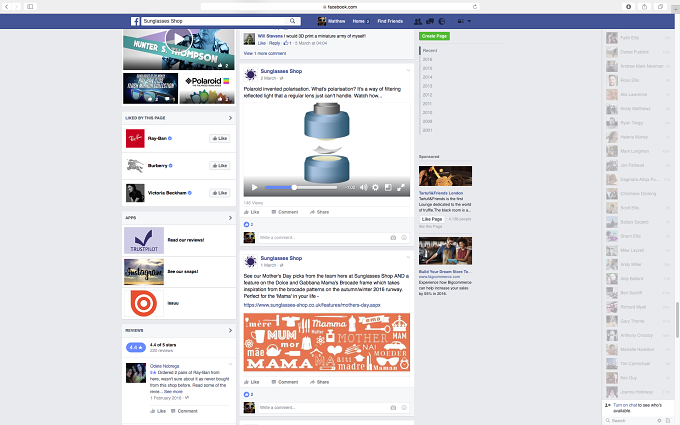680x425 pixels.
Task: Click the search magnifier icon
Action: click(293, 21)
